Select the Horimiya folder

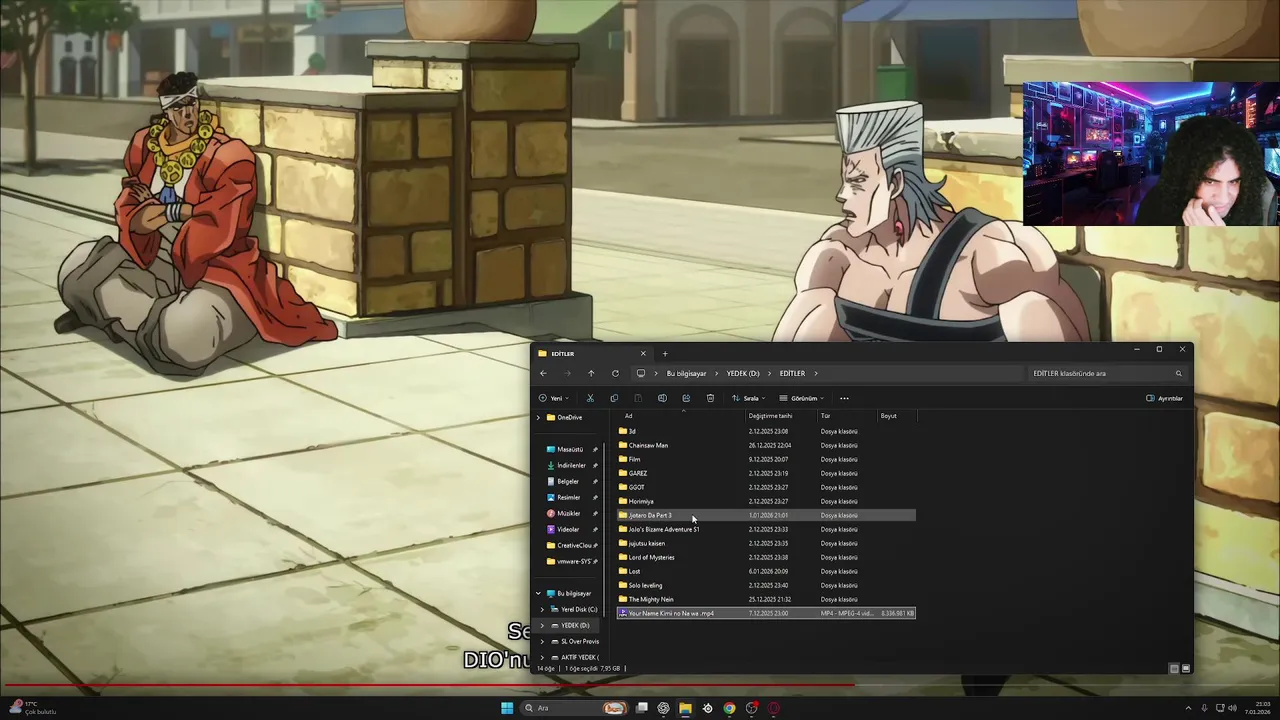[766, 501]
